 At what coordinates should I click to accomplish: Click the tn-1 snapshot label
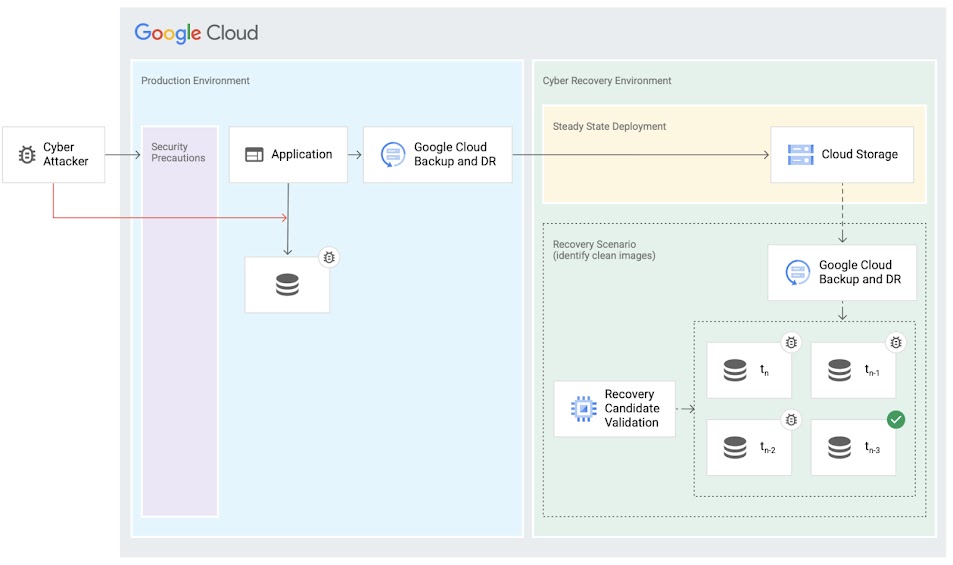[872, 370]
